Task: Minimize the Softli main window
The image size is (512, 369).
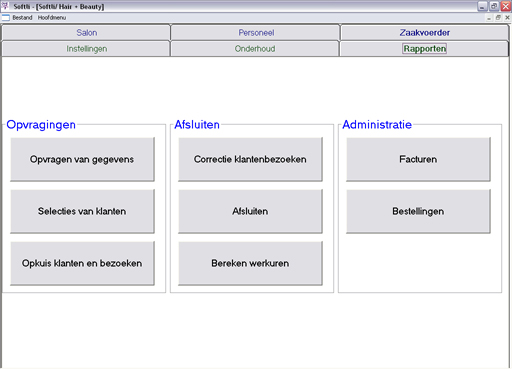Action: (482, 6)
